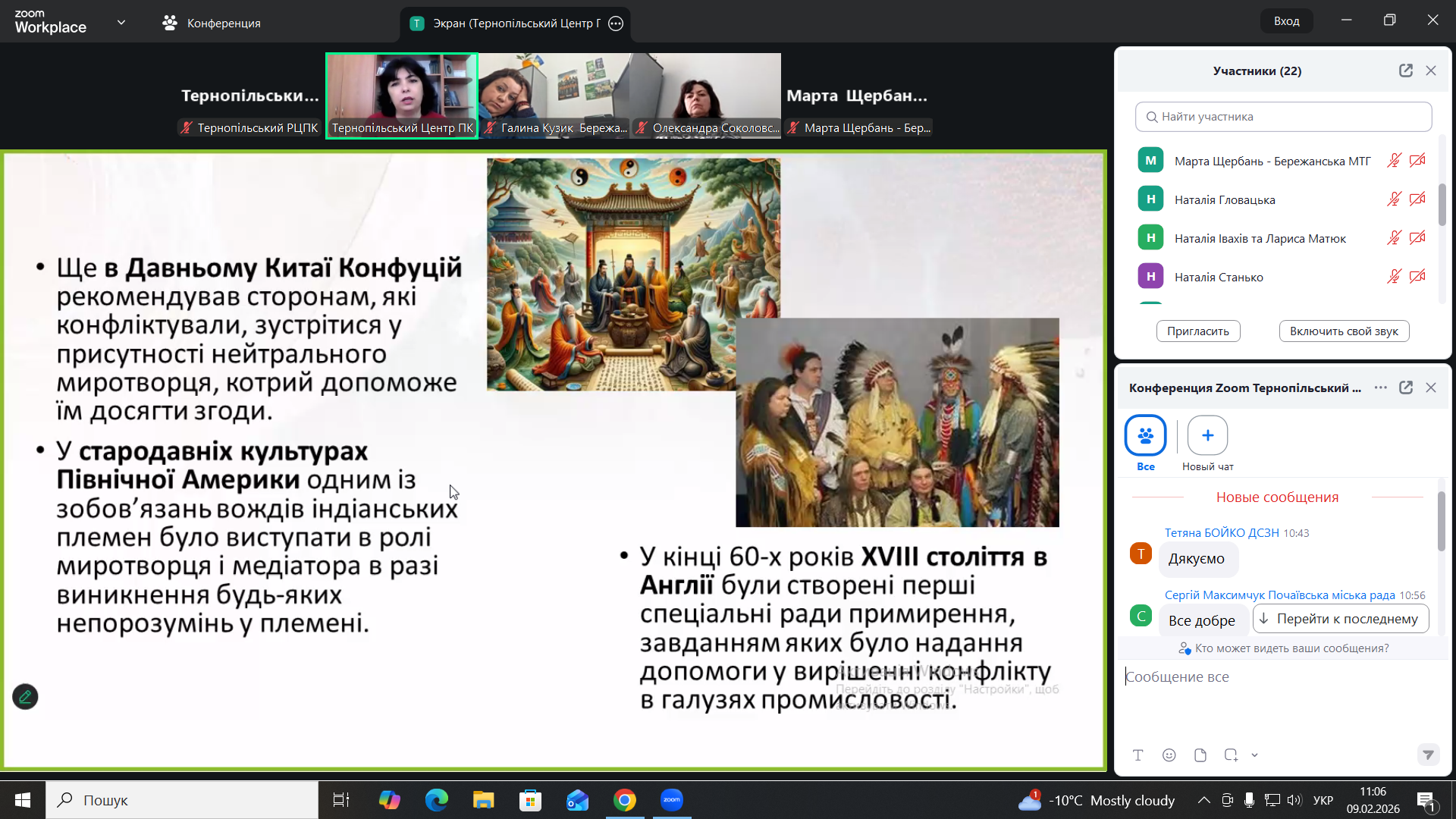Pop out the chat panel window

[1405, 388]
